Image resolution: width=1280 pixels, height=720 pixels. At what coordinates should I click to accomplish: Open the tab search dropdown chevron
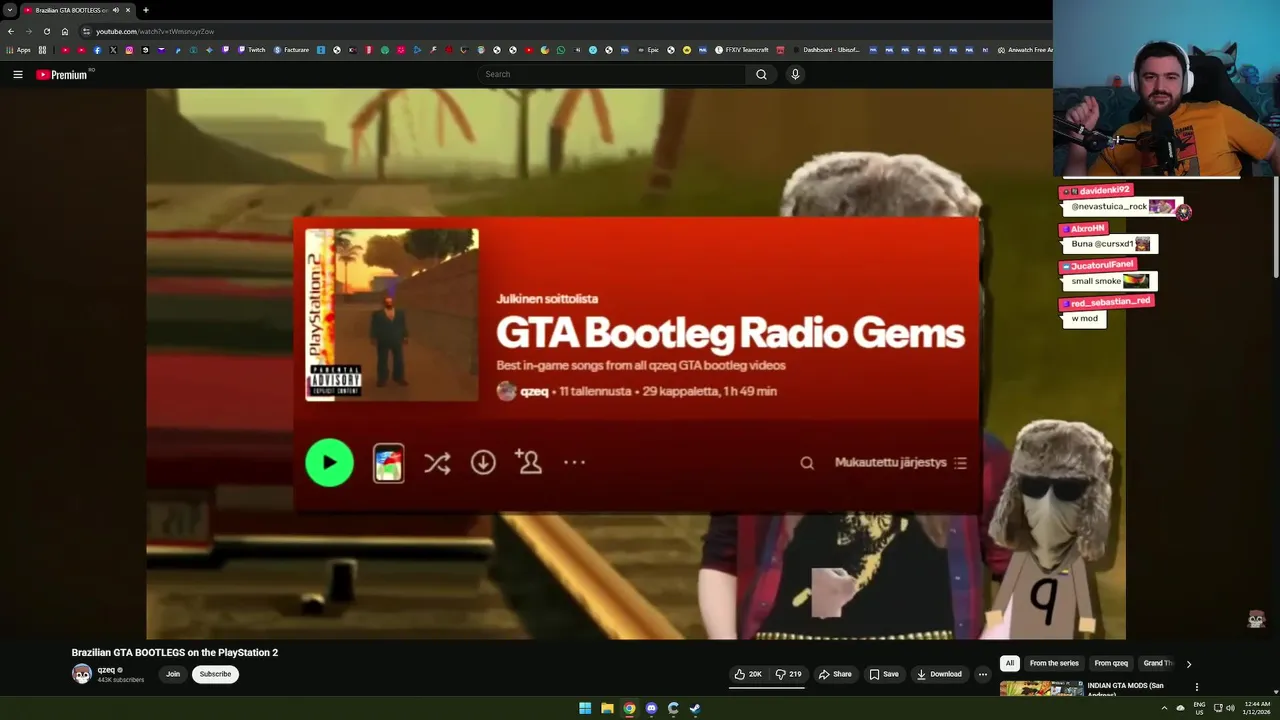point(9,10)
